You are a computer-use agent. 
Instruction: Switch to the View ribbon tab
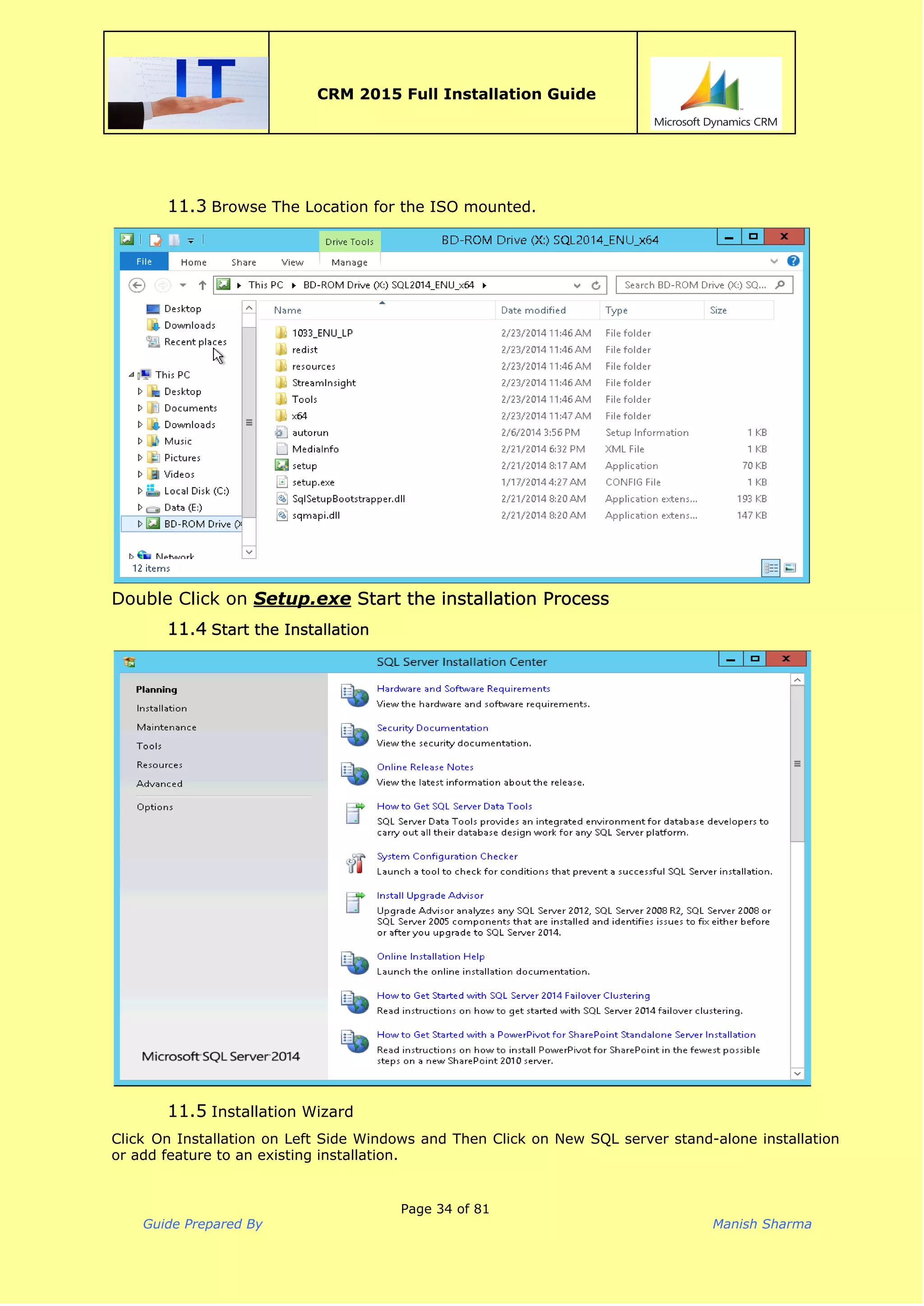[292, 262]
